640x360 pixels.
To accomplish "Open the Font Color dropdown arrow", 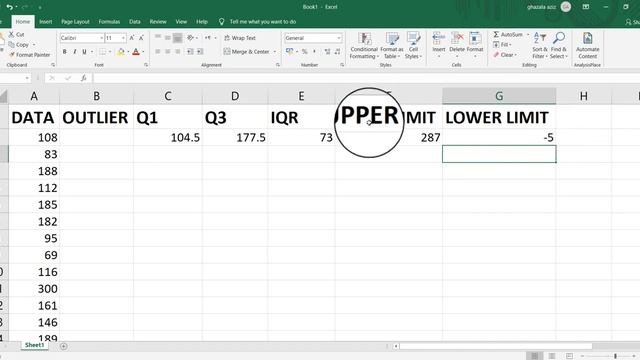I will tap(143, 52).
